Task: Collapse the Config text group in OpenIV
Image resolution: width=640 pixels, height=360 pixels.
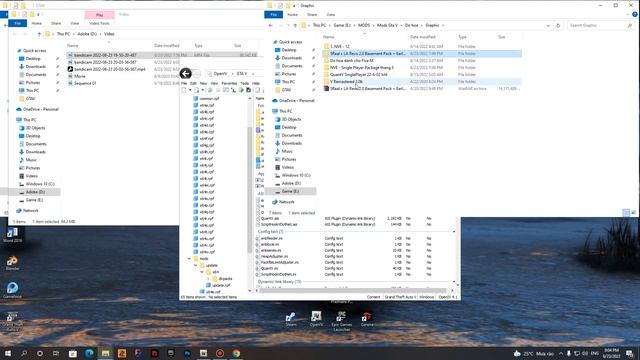Action: tap(454, 231)
